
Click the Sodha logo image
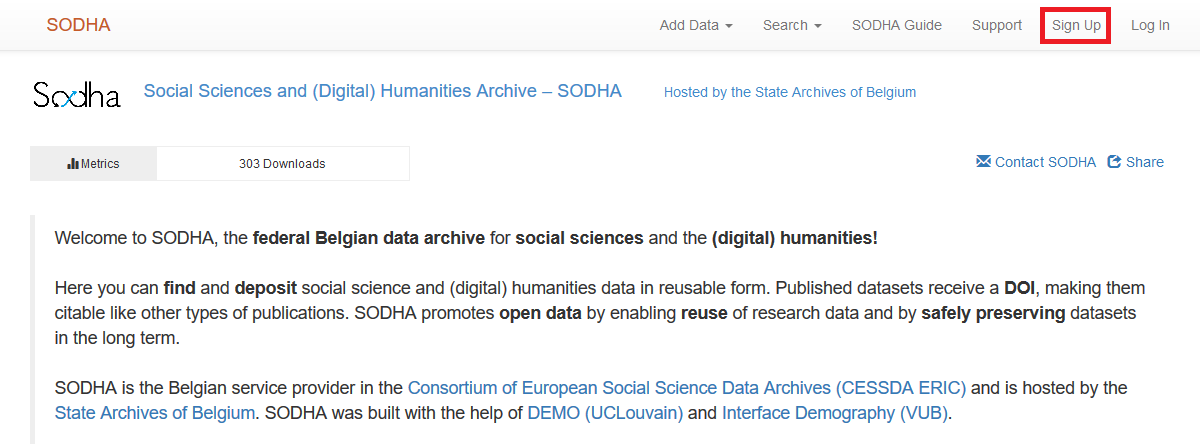click(x=76, y=95)
